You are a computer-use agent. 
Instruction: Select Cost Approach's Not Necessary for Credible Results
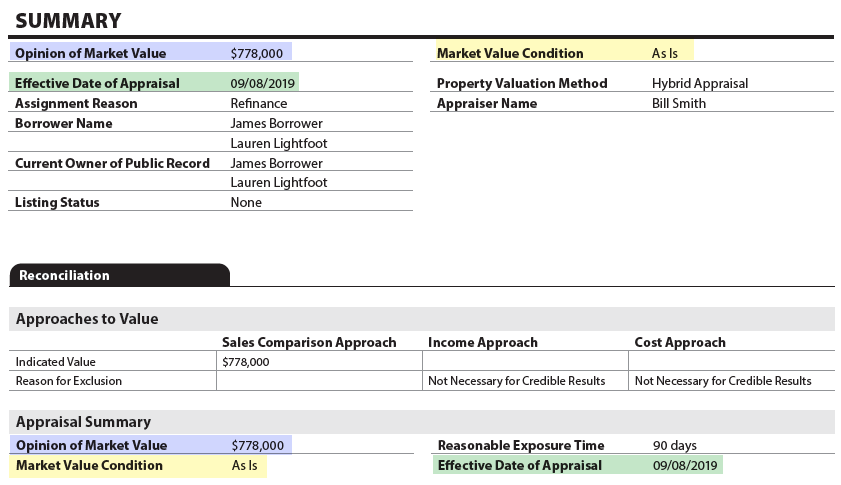tap(723, 381)
